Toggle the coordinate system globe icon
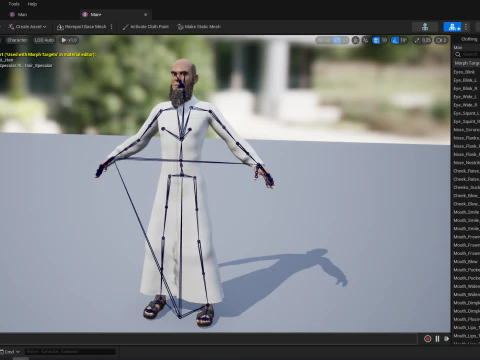This screenshot has width=480, height=360. coord(356,40)
